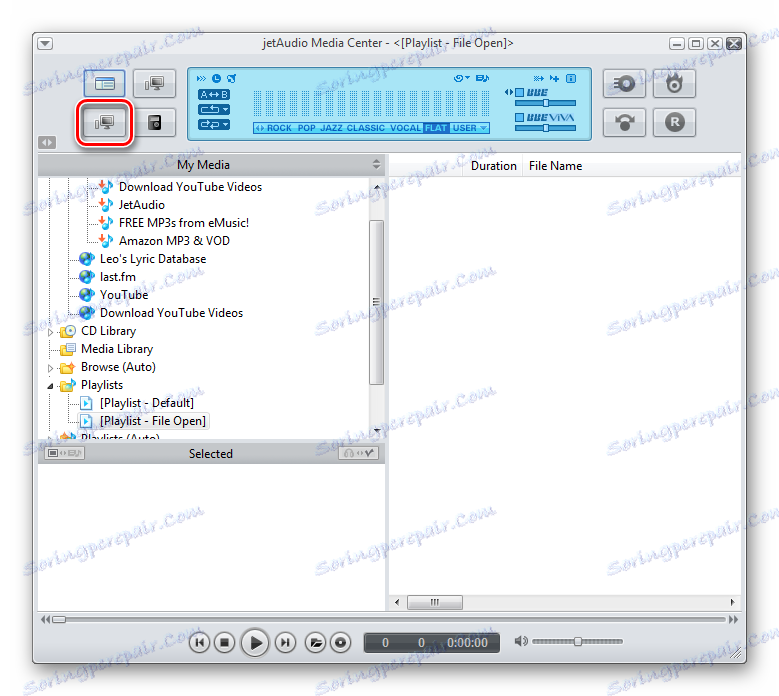
Task: Click the toolbar mode button outlined in red
Action: (x=104, y=122)
